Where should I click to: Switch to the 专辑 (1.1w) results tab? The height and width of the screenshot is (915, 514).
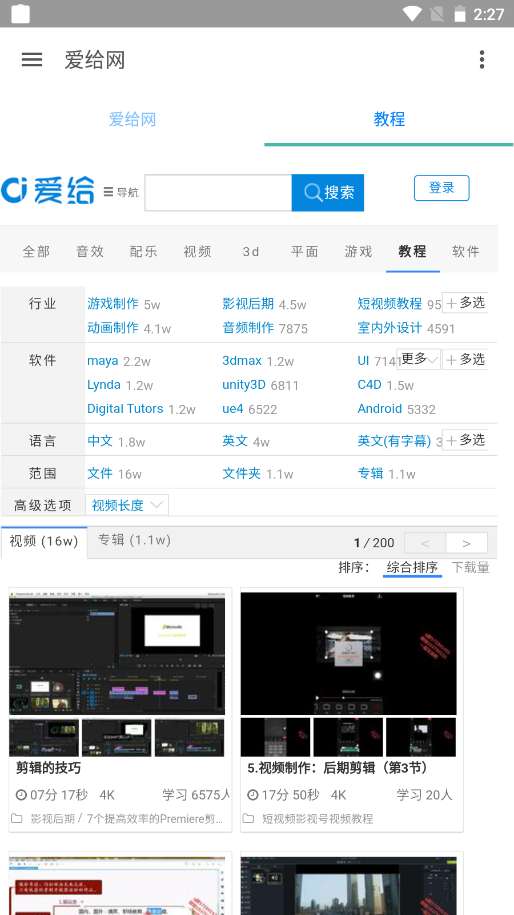(x=134, y=540)
